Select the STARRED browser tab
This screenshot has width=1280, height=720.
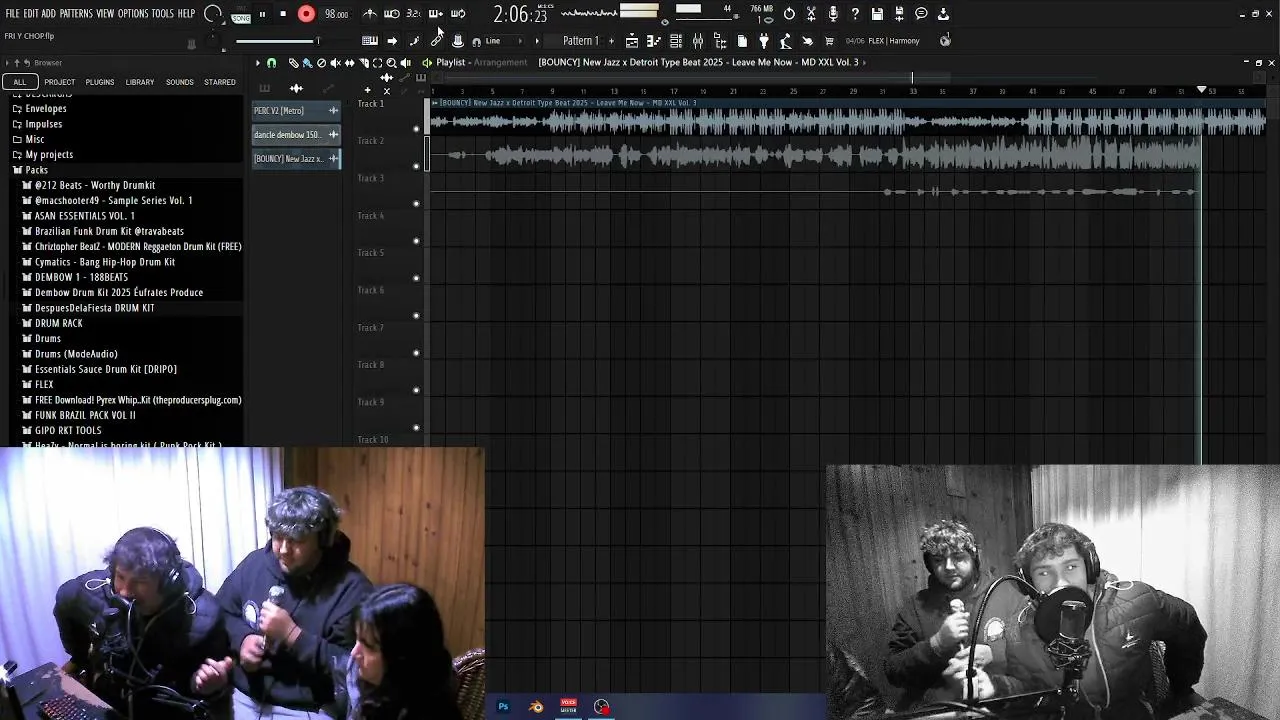220,82
